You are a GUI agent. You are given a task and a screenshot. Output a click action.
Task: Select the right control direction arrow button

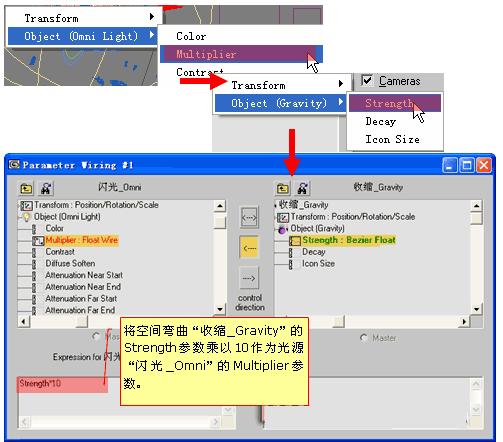point(249,278)
